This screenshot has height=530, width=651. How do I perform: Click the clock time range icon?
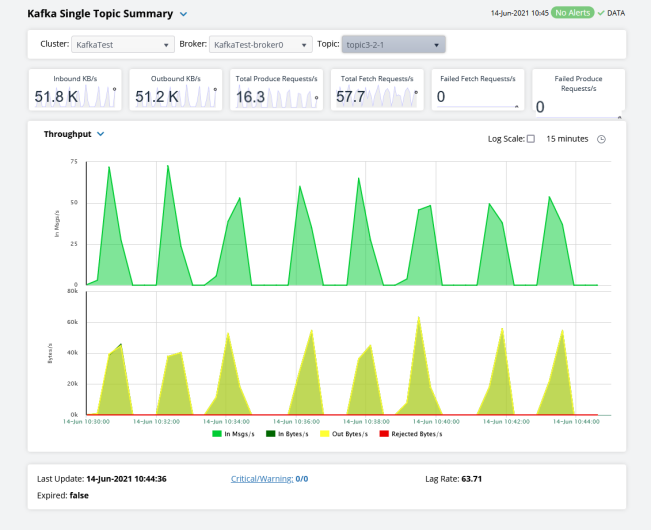pos(601,139)
